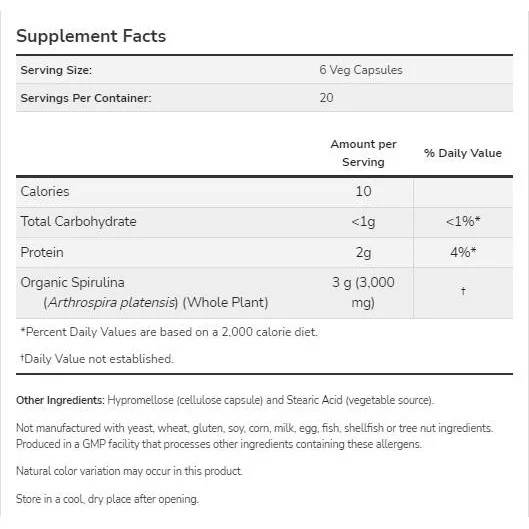Click the % Daily Value column header
This screenshot has width=529, height=529.
pyautogui.click(x=463, y=153)
